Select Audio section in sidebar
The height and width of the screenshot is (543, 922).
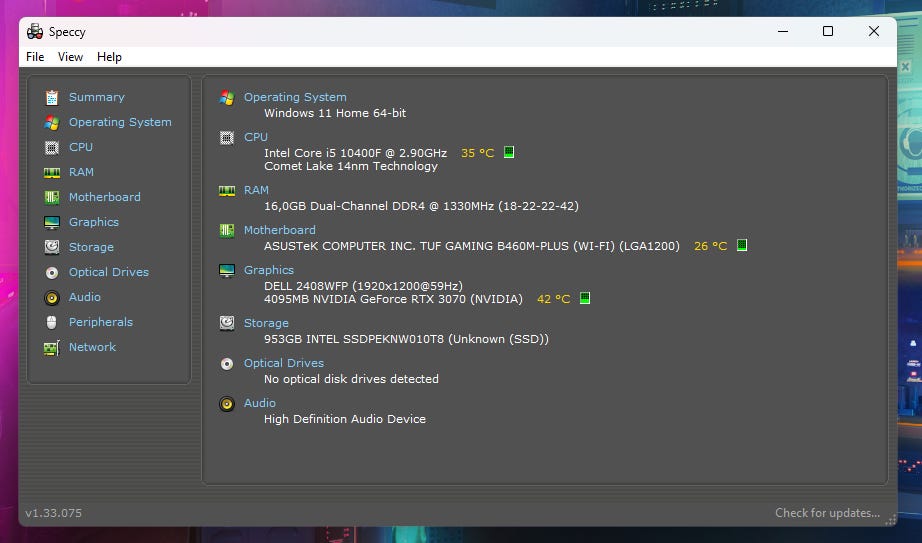[x=85, y=297]
